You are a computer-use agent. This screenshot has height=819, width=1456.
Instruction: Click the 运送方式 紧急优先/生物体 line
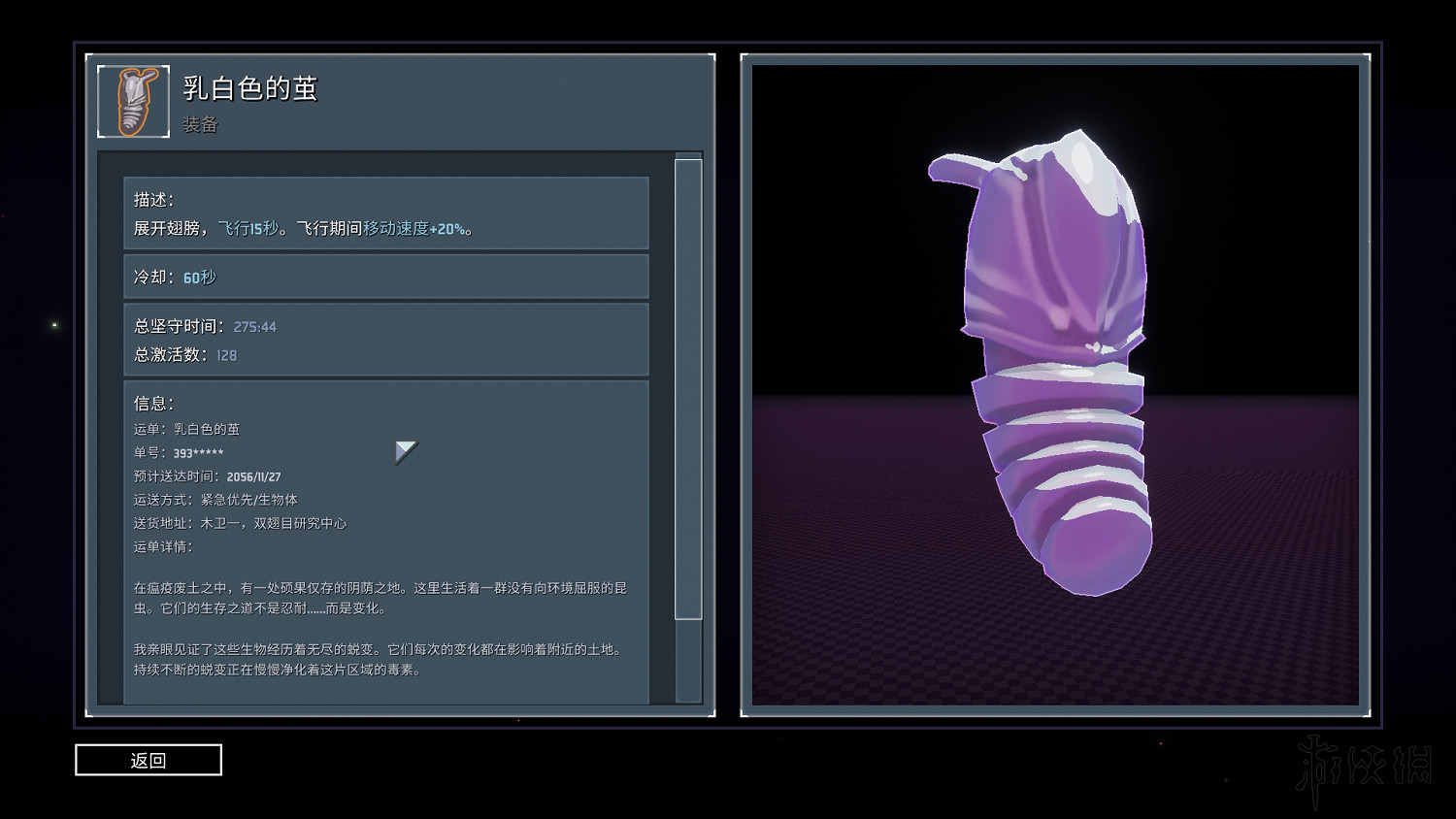pyautogui.click(x=215, y=500)
